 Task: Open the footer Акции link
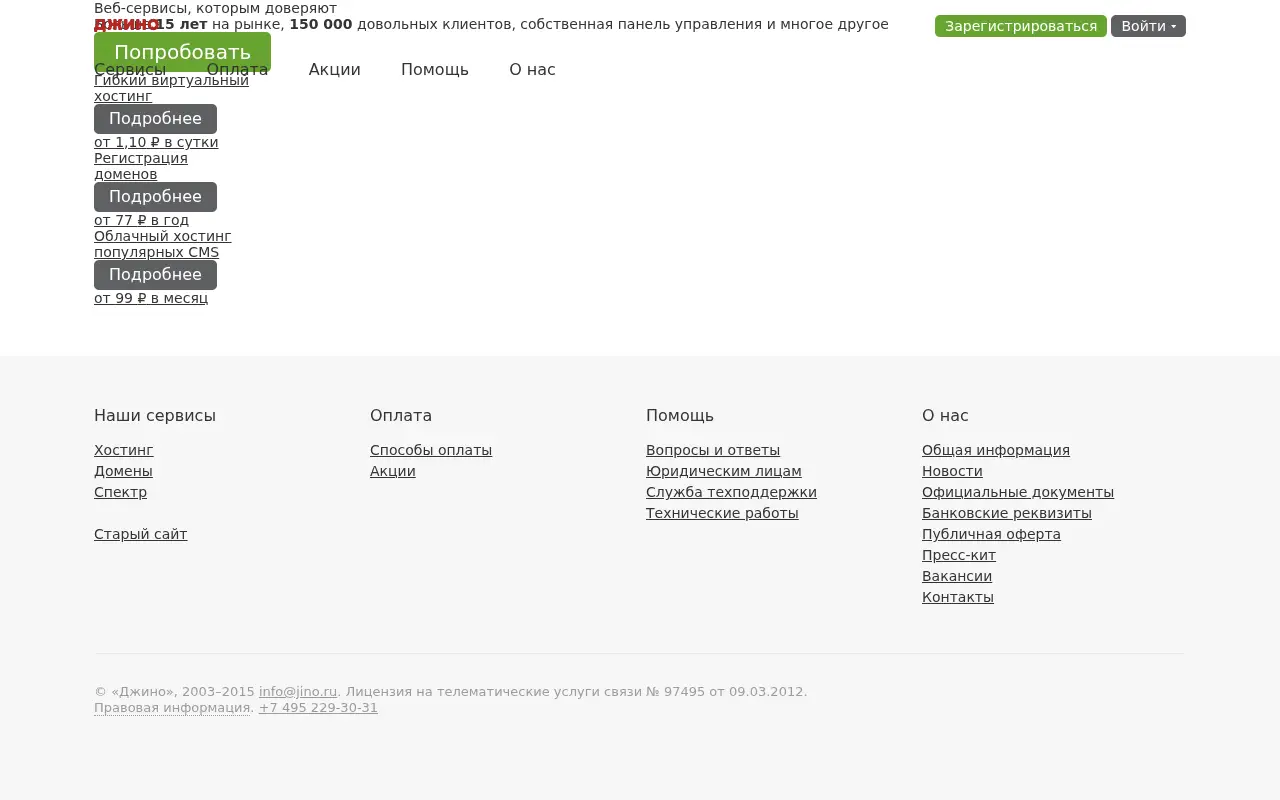tap(393, 471)
